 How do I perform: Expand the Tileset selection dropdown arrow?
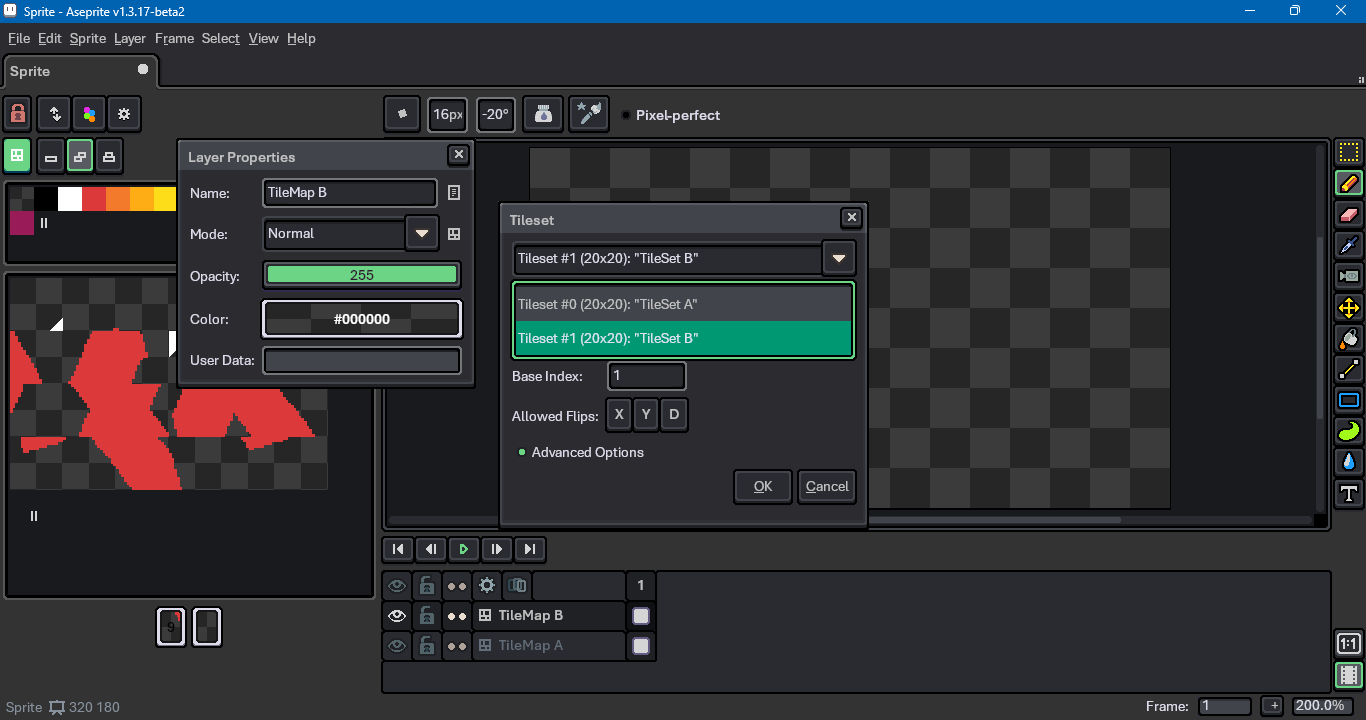[x=838, y=259]
